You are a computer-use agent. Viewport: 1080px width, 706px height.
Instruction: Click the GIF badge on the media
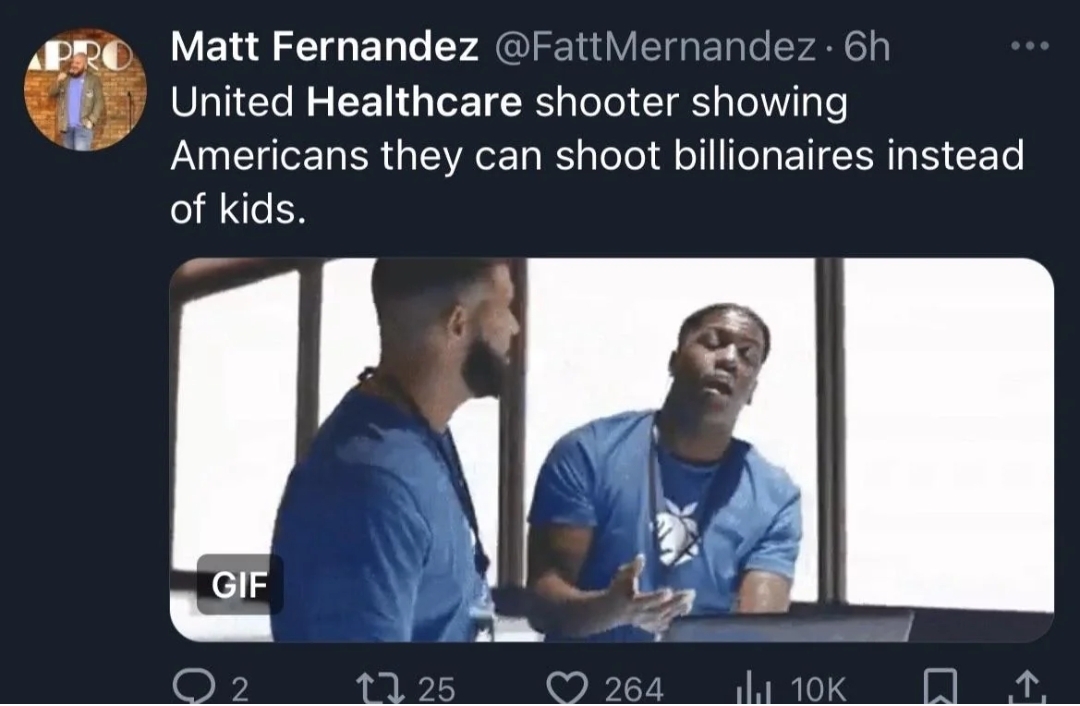239,585
